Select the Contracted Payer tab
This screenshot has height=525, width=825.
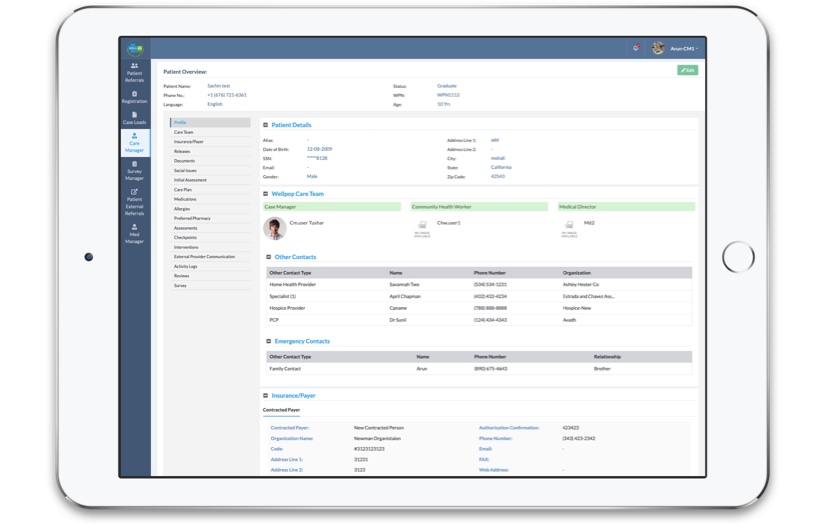click(x=281, y=410)
